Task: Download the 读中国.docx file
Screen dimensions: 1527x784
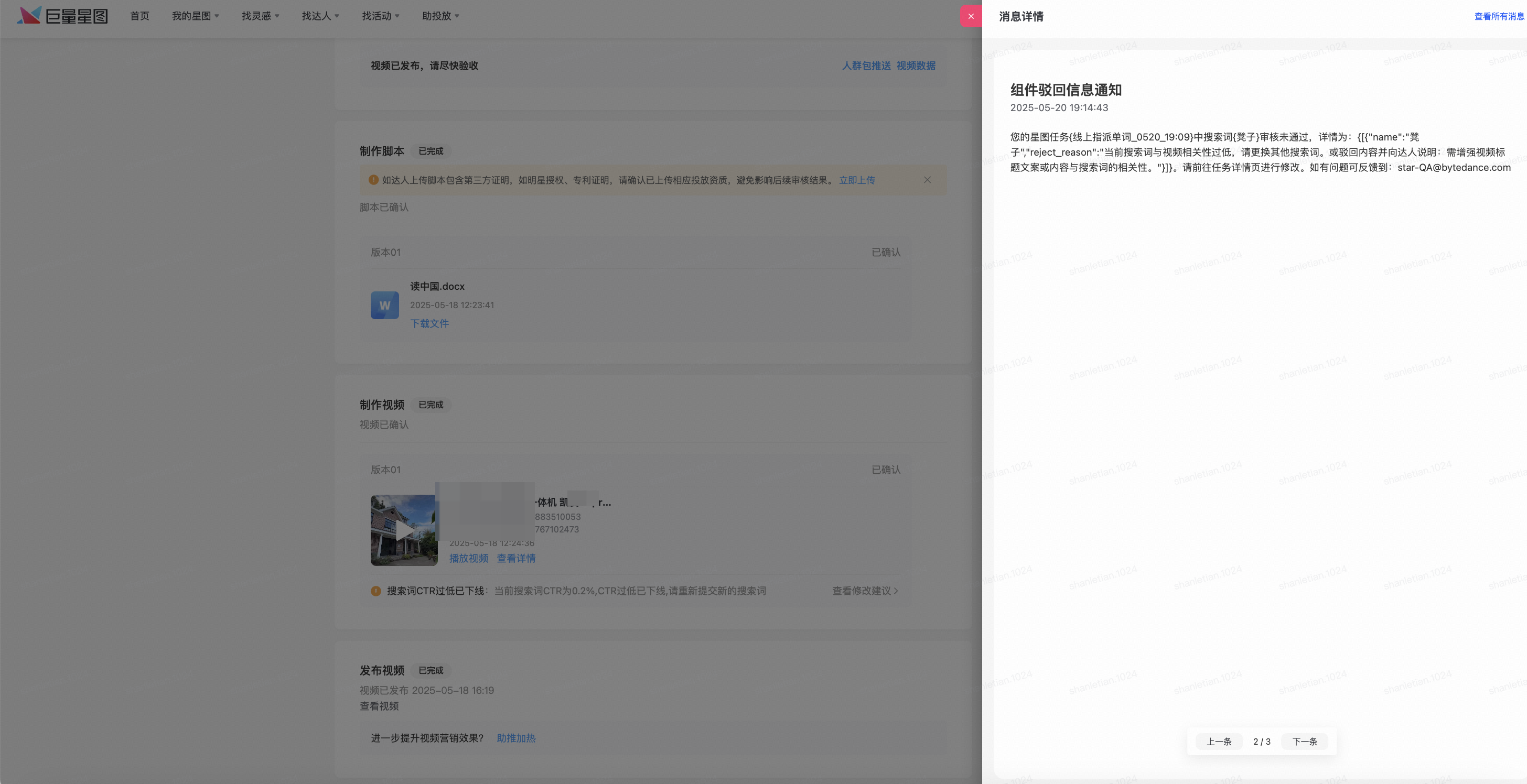Action: [429, 323]
